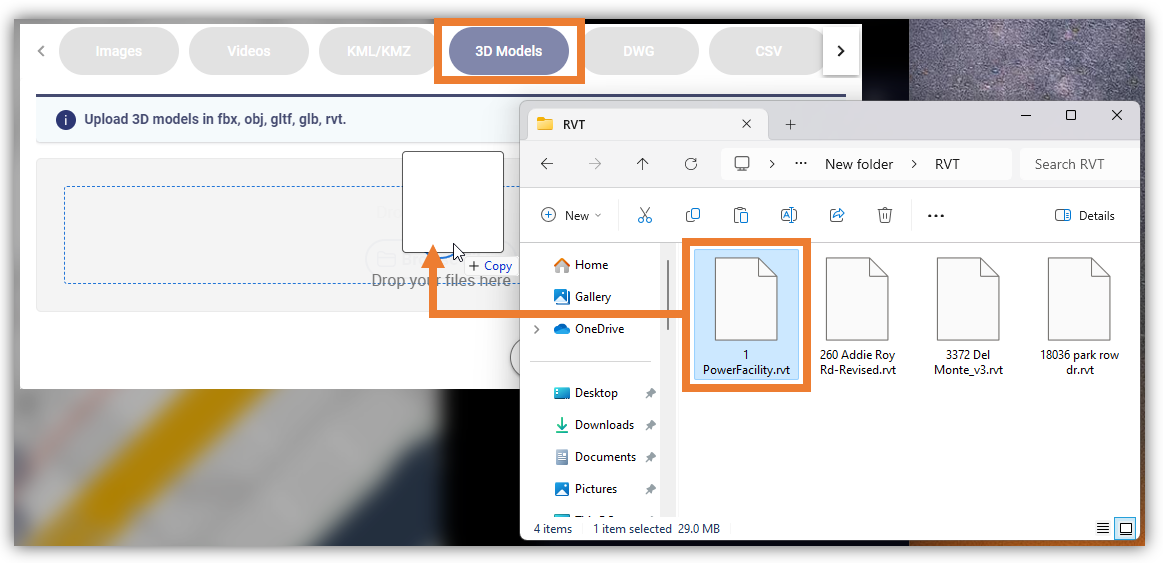Share the selected file
Screen dimensions: 1163x563
[x=837, y=215]
